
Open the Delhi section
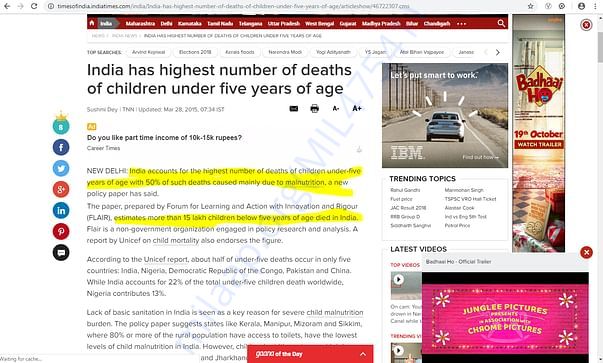point(167,24)
